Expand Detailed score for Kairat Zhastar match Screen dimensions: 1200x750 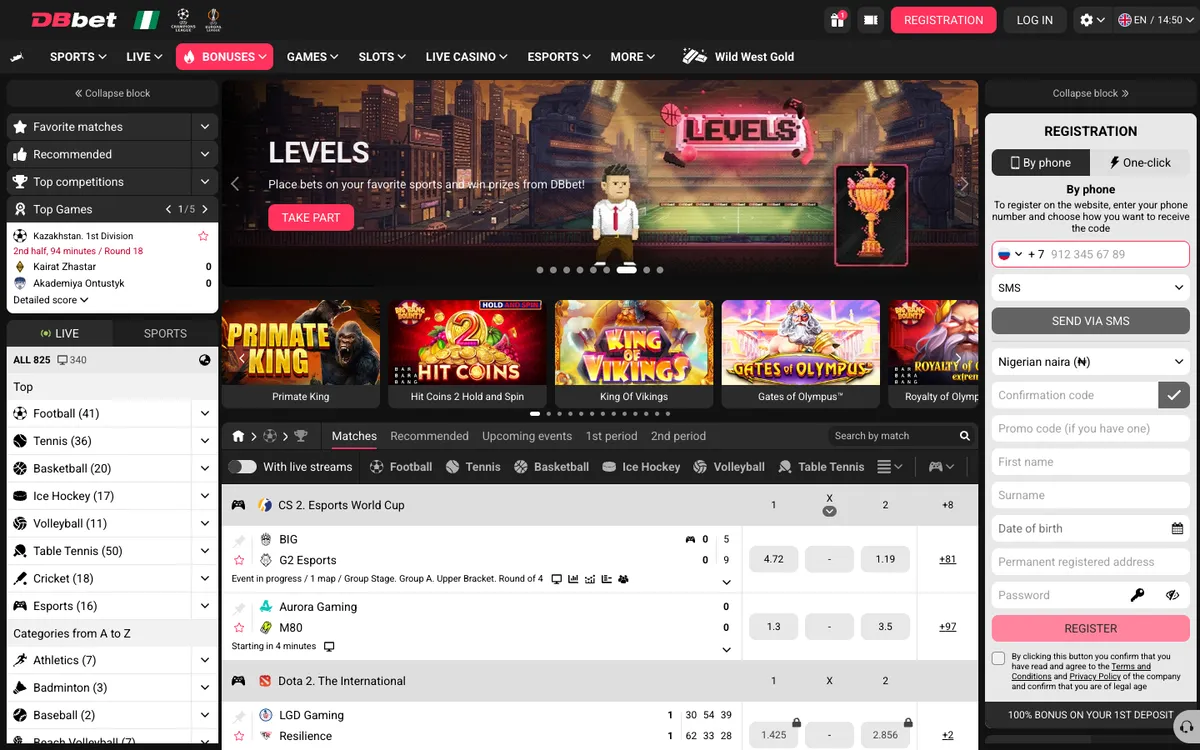pos(51,300)
